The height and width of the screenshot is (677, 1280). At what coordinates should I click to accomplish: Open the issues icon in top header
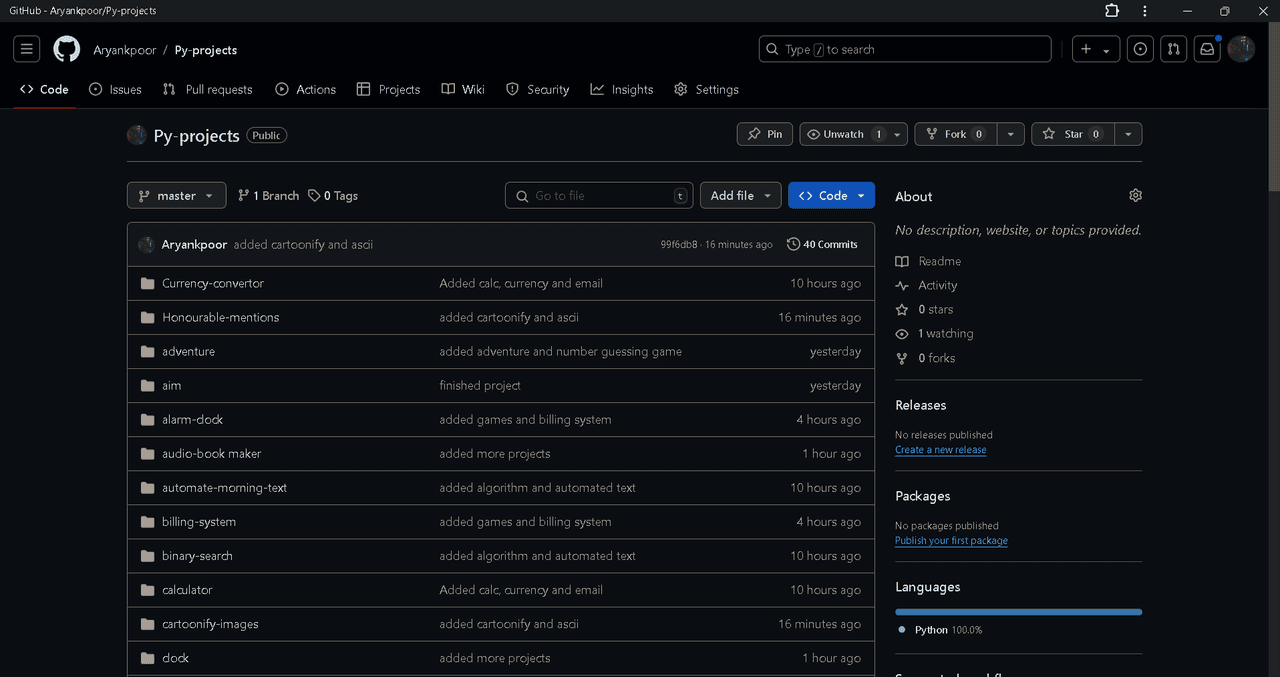point(1140,49)
